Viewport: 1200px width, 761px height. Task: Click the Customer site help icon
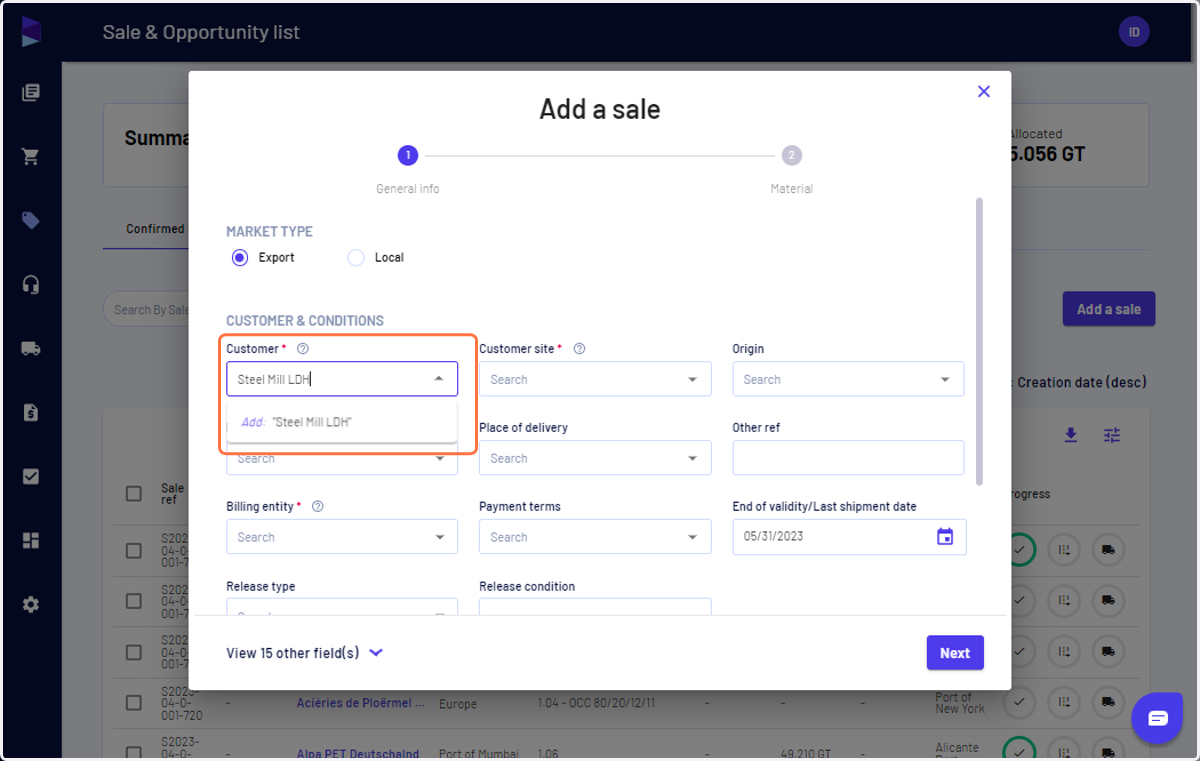(579, 349)
